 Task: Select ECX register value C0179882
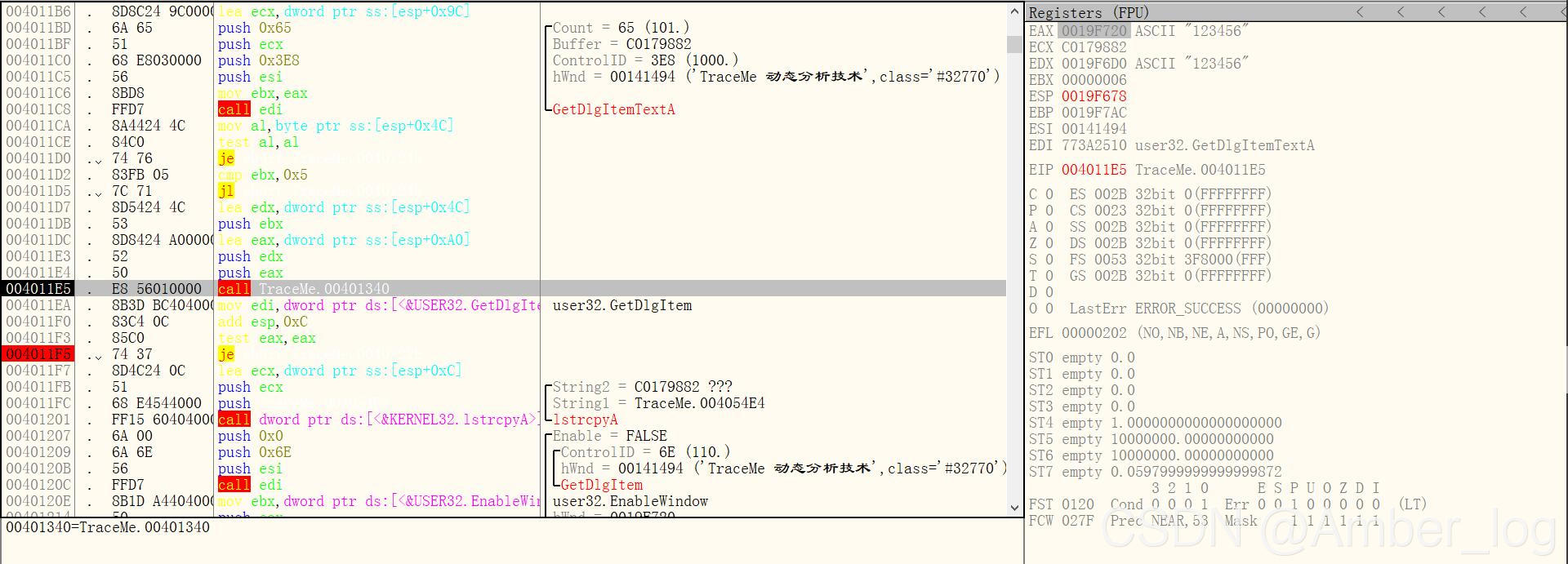1094,47
